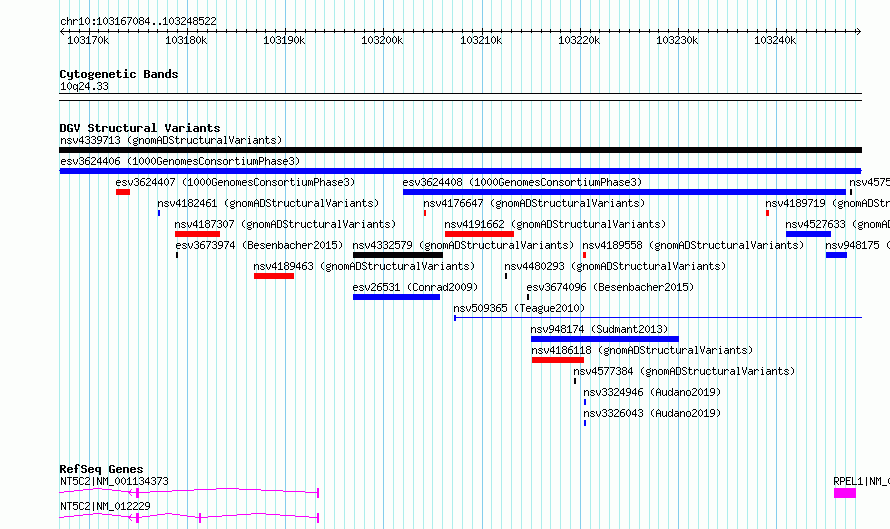
Task: Select the nsv4332579 black variant bar
Action: click(x=398, y=255)
